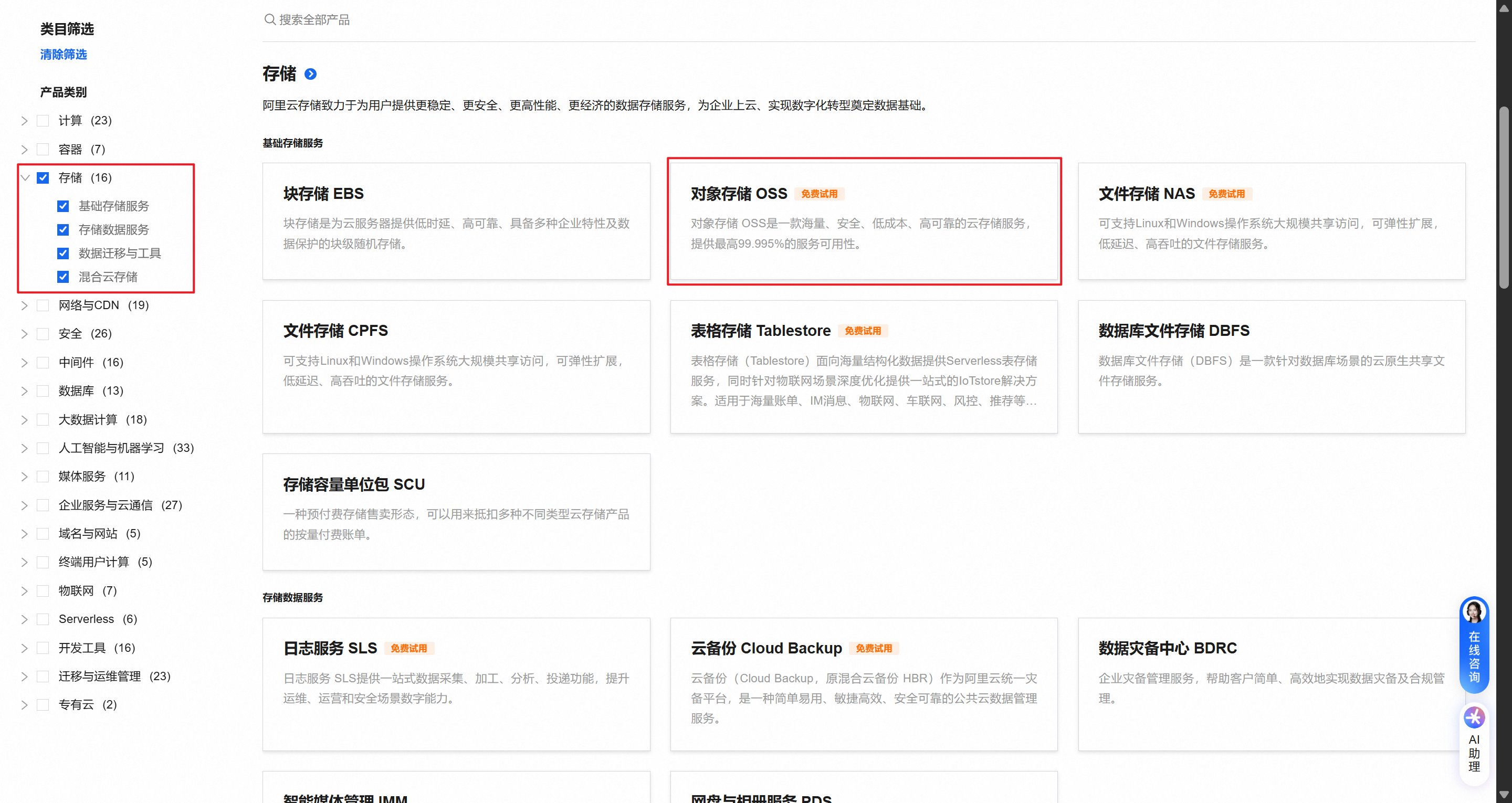Open the 块存储 EBS product card
The height and width of the screenshot is (803, 1512).
click(456, 221)
